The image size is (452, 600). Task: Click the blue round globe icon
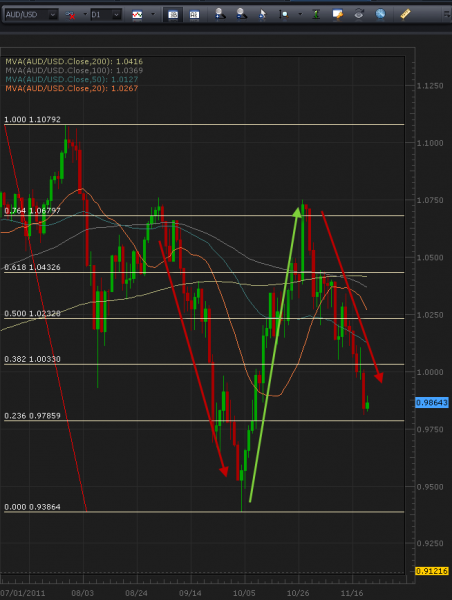pos(380,14)
